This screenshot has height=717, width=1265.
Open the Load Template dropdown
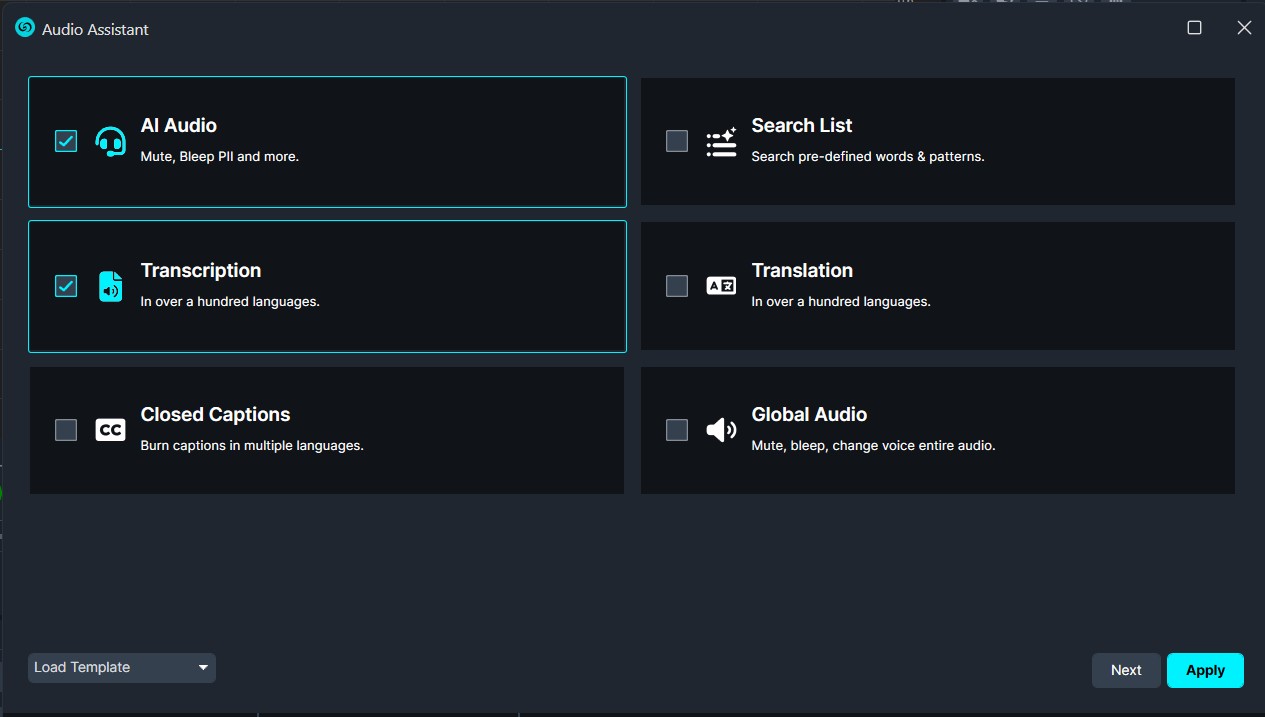[x=122, y=668]
